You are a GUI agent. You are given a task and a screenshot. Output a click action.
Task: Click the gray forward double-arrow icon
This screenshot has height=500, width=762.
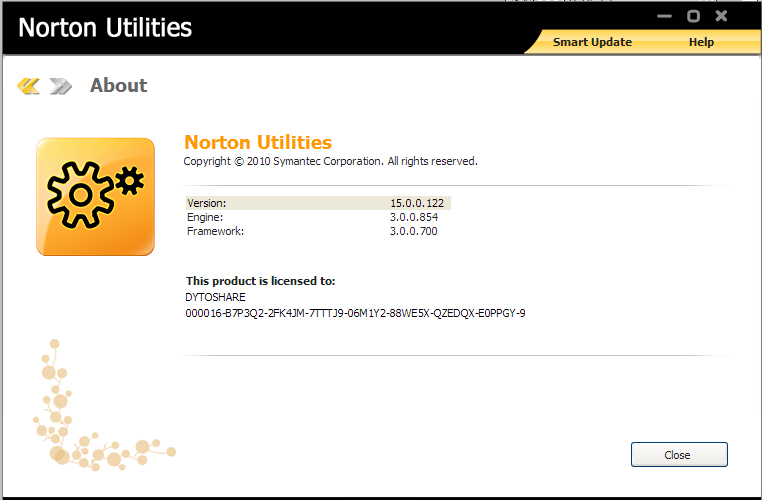pyautogui.click(x=60, y=86)
